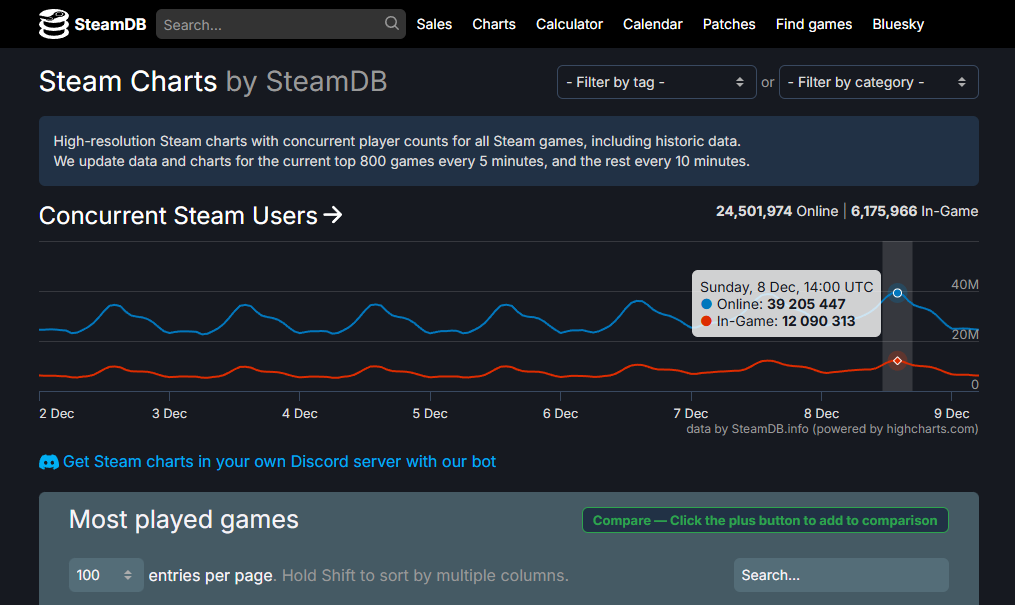Open the entries per page selector
The width and height of the screenshot is (1015, 605).
point(106,575)
